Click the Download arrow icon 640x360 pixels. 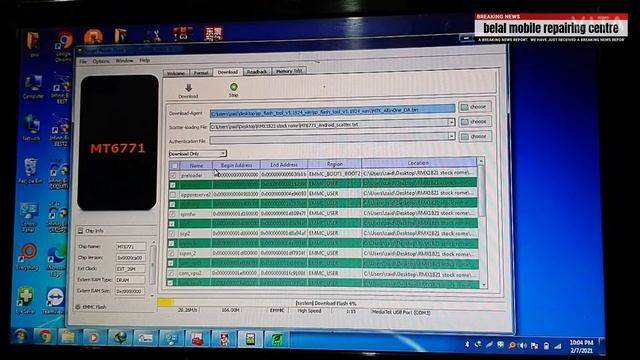click(x=188, y=88)
